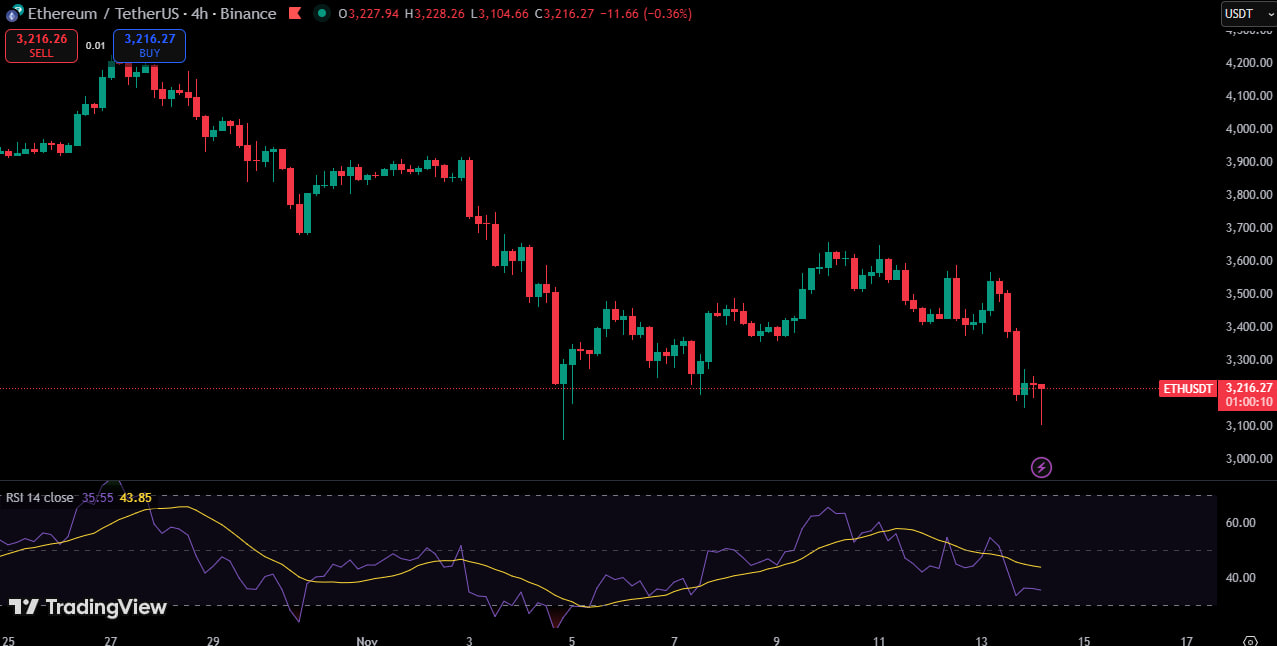The height and width of the screenshot is (646, 1277).
Task: Click the yellow RSI value 43.85
Action: coord(135,497)
